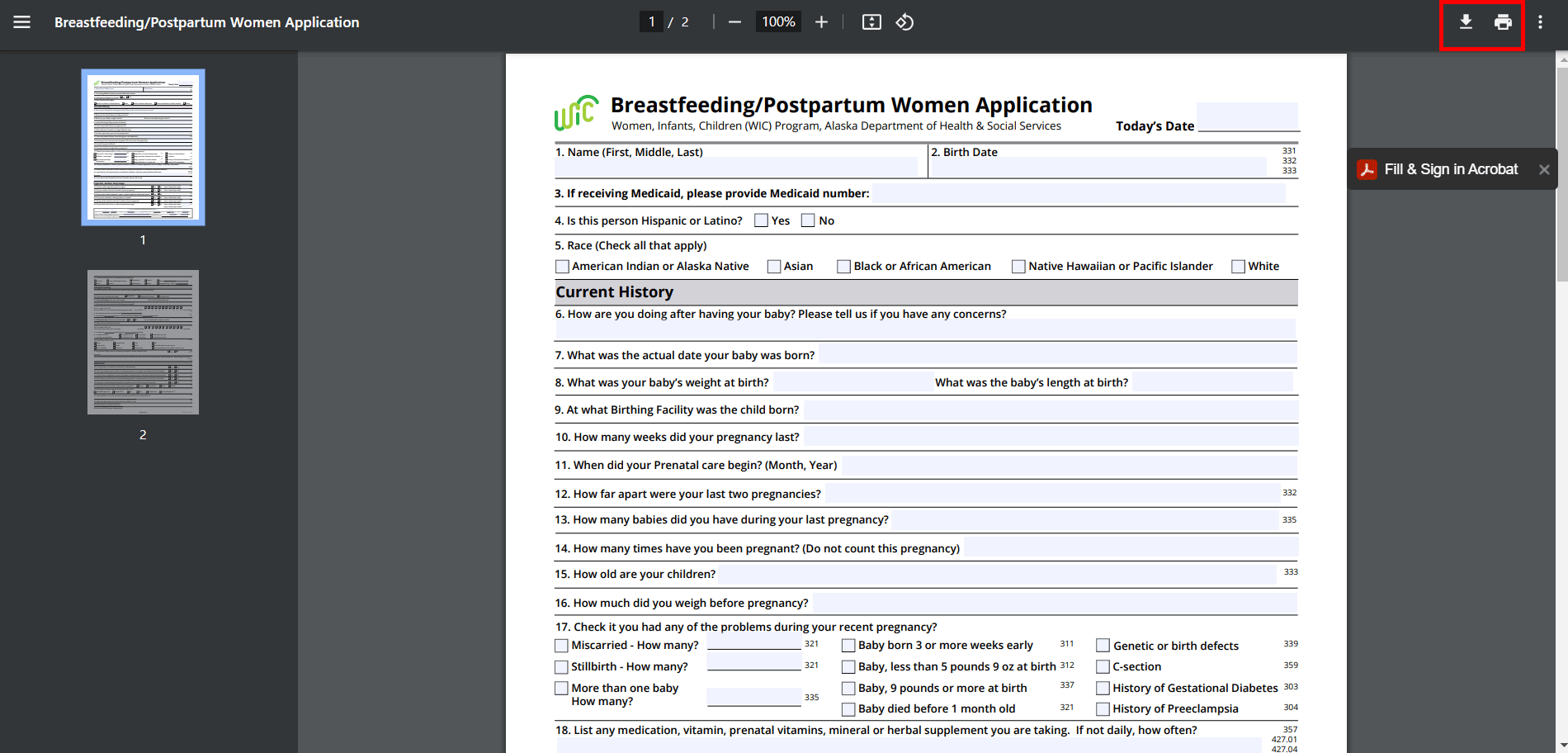Click the current page number field
This screenshot has height=753, width=1568.
click(651, 22)
